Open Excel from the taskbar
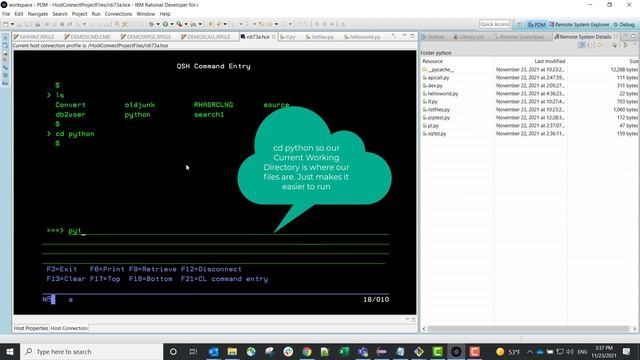 pos(344,351)
